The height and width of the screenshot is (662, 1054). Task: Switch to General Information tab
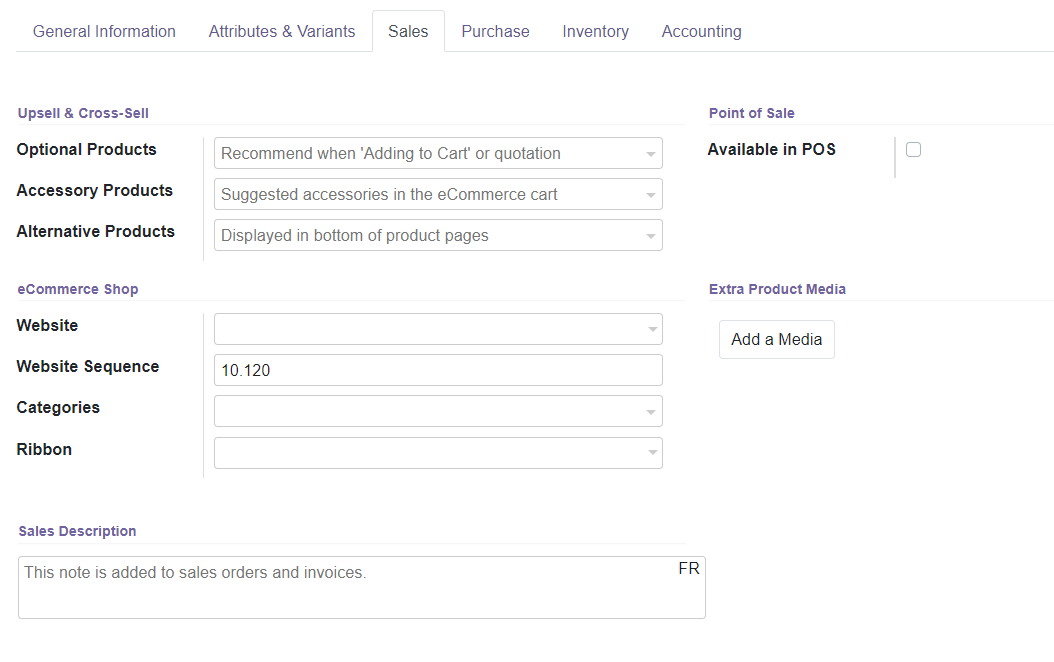coord(104,31)
